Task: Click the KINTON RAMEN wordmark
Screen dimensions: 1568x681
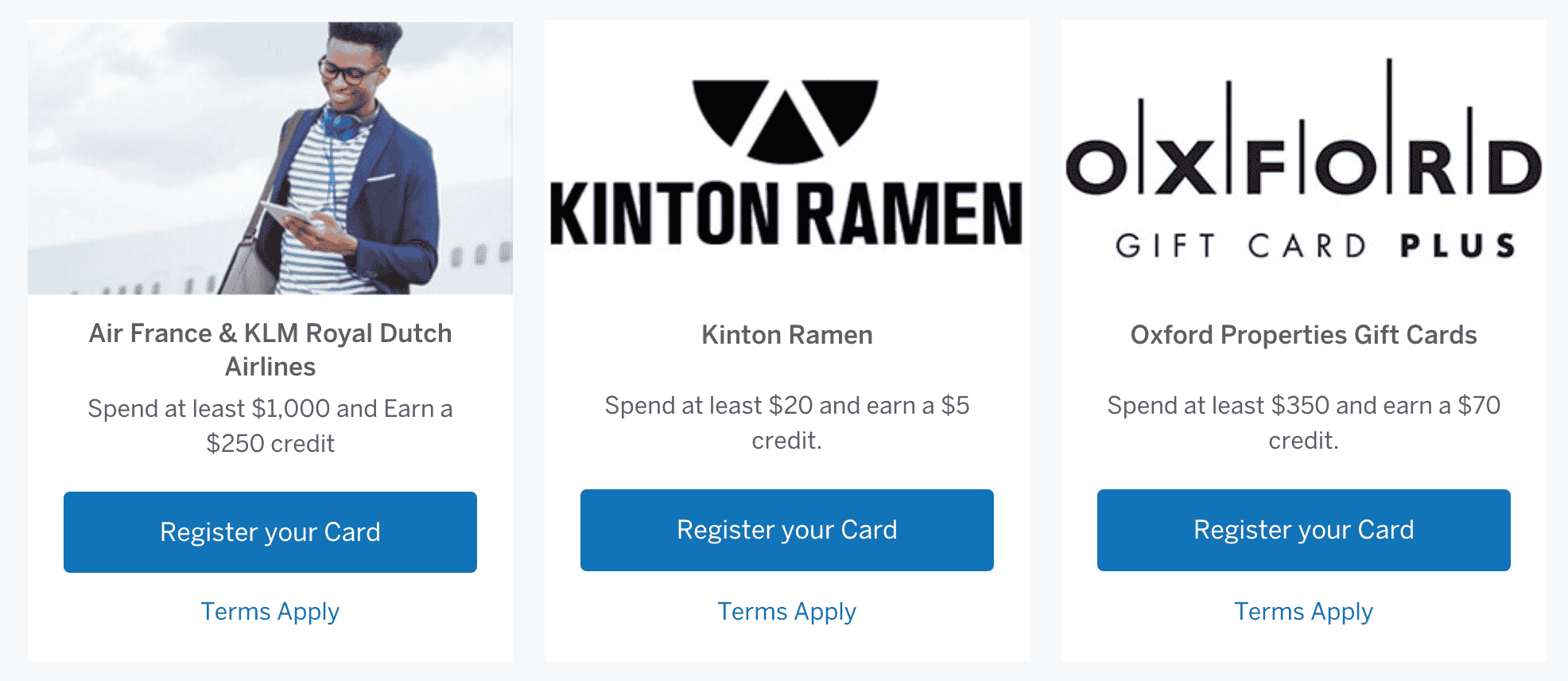Action: (786, 213)
